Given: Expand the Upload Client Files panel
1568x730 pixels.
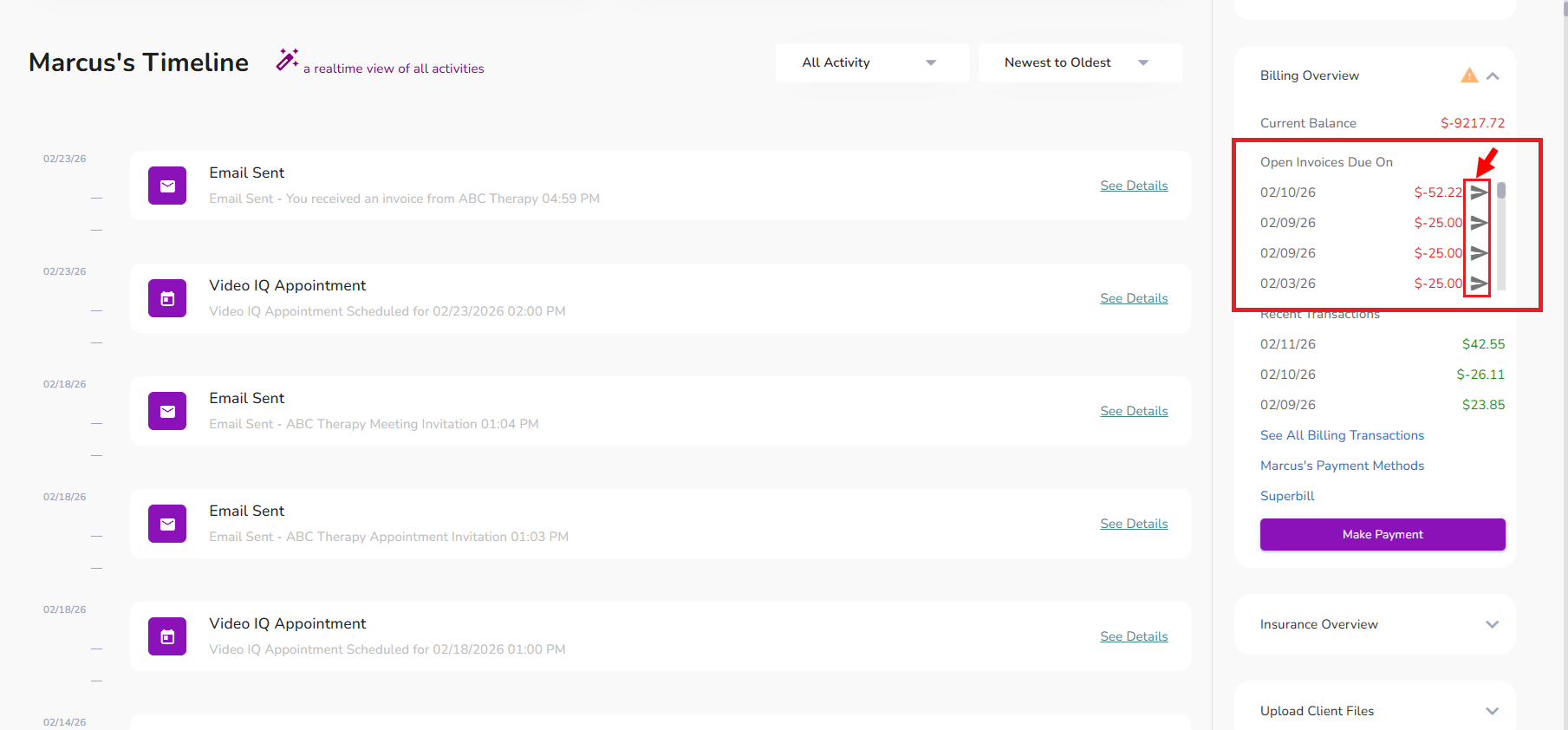Looking at the screenshot, I should click(1492, 711).
